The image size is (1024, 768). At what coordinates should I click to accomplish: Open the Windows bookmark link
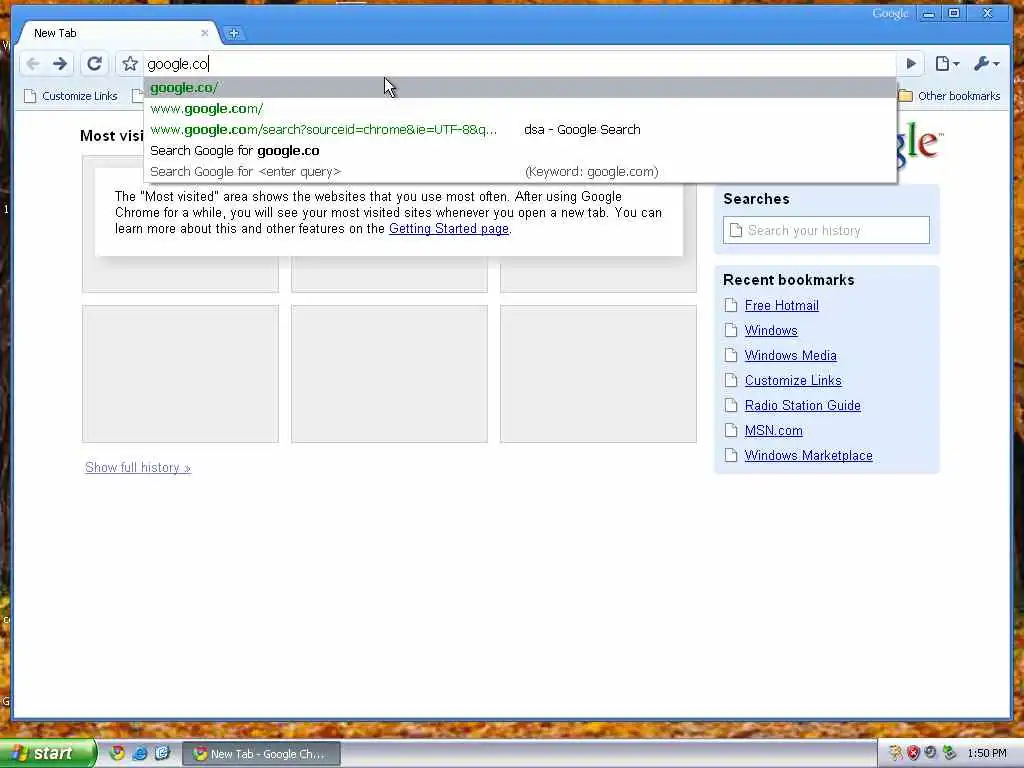[x=771, y=330]
